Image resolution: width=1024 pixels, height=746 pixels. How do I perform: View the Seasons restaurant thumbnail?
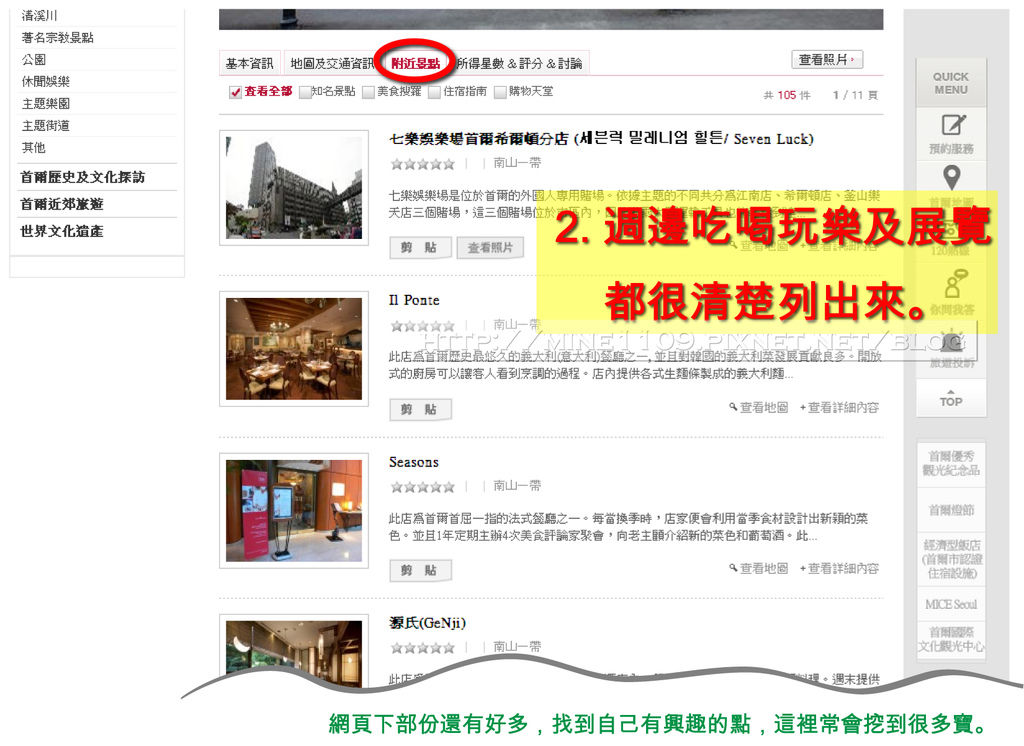coord(294,510)
